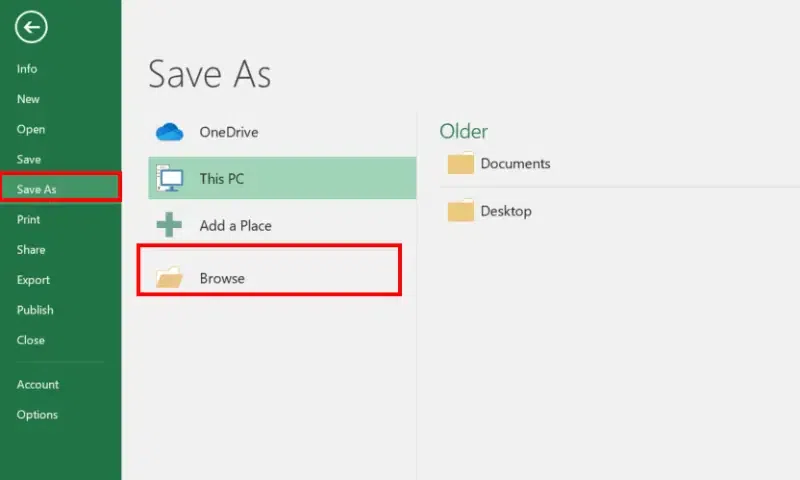This screenshot has height=480, width=800.
Task: Open Excel Options
Action: point(37,414)
